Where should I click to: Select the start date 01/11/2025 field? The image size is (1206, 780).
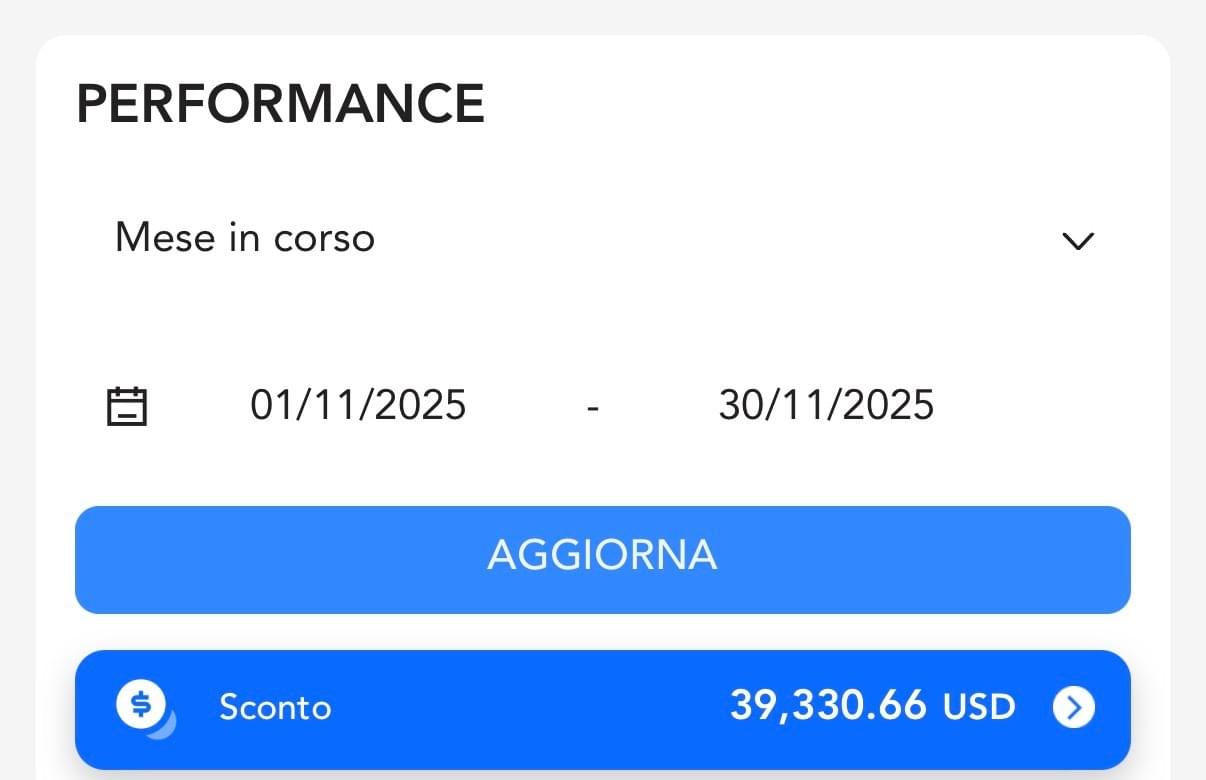click(x=358, y=405)
